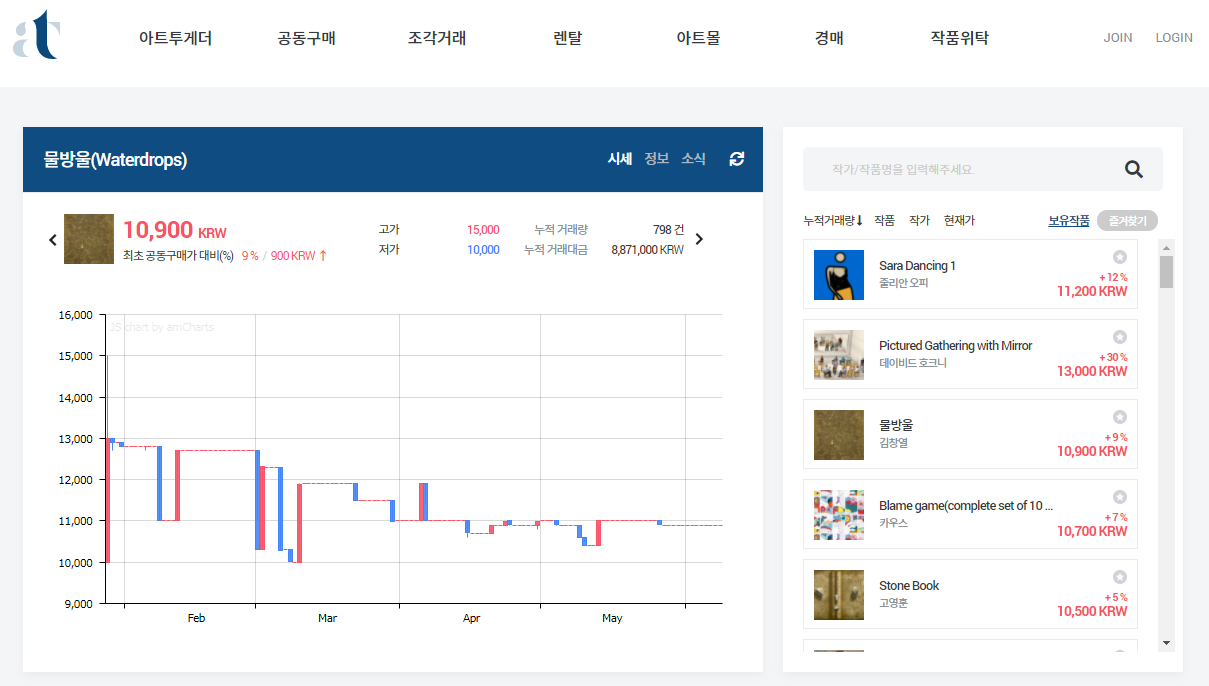Select Pictured Gathering with Mirror title
Viewport: 1209px width, 686px height.
click(x=955, y=346)
